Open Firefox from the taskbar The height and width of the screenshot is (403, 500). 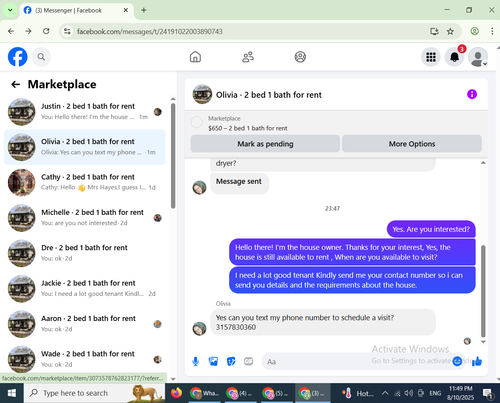[176, 393]
